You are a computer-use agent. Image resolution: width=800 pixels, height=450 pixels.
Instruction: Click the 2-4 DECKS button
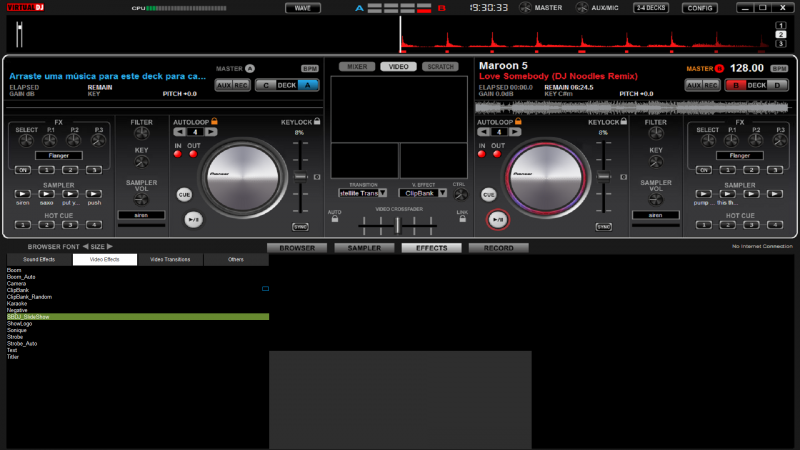click(651, 8)
